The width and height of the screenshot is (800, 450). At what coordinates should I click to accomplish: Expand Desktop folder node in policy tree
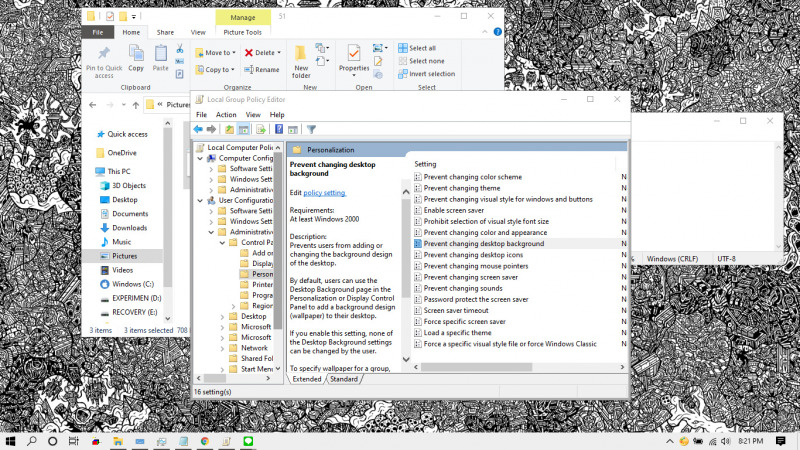[222, 316]
